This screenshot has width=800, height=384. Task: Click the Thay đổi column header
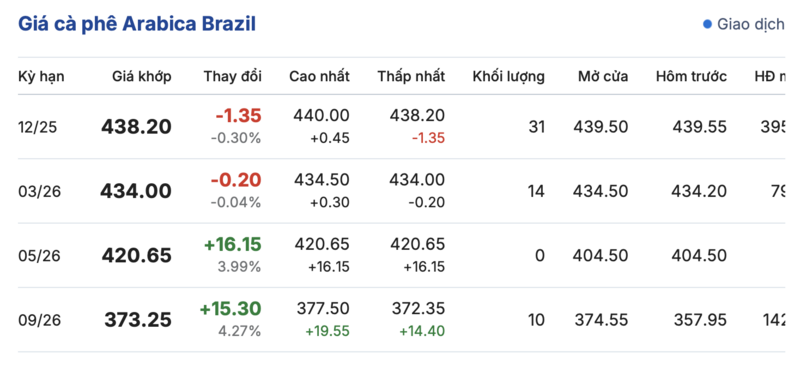[233, 76]
